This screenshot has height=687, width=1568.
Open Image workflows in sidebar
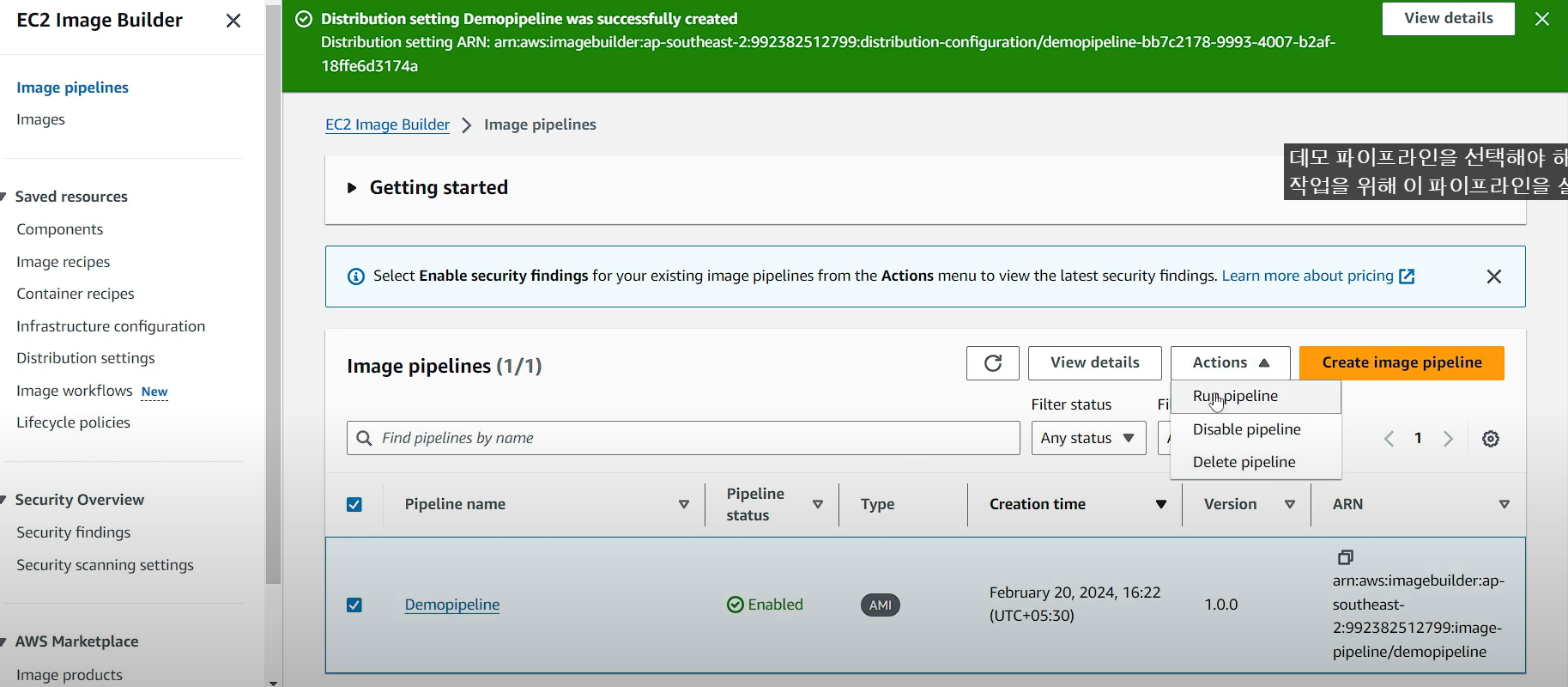[x=75, y=391]
